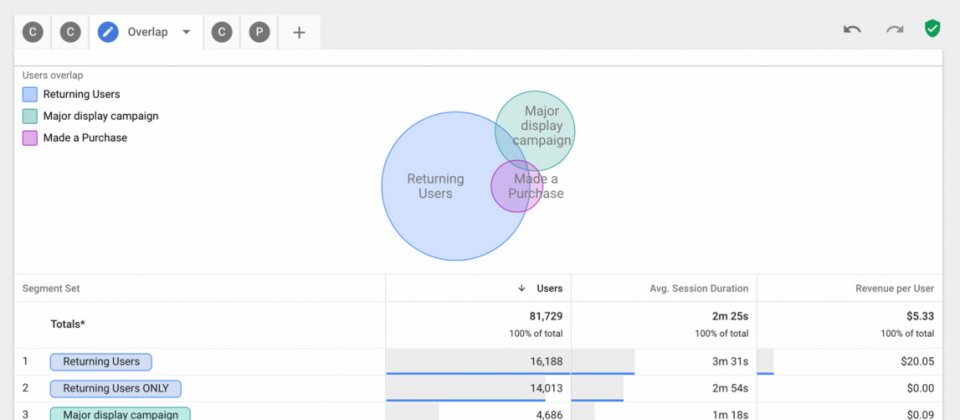Open the C tab right of Overlap
Image resolution: width=960 pixels, height=420 pixels.
[x=222, y=32]
